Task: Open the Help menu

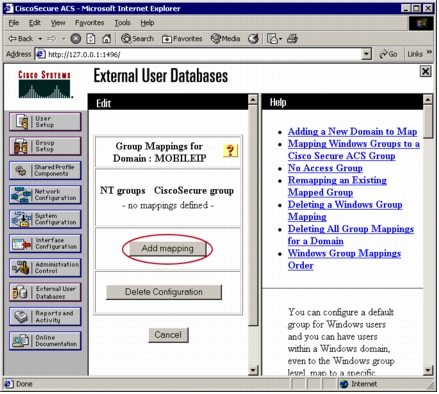Action: pos(147,23)
